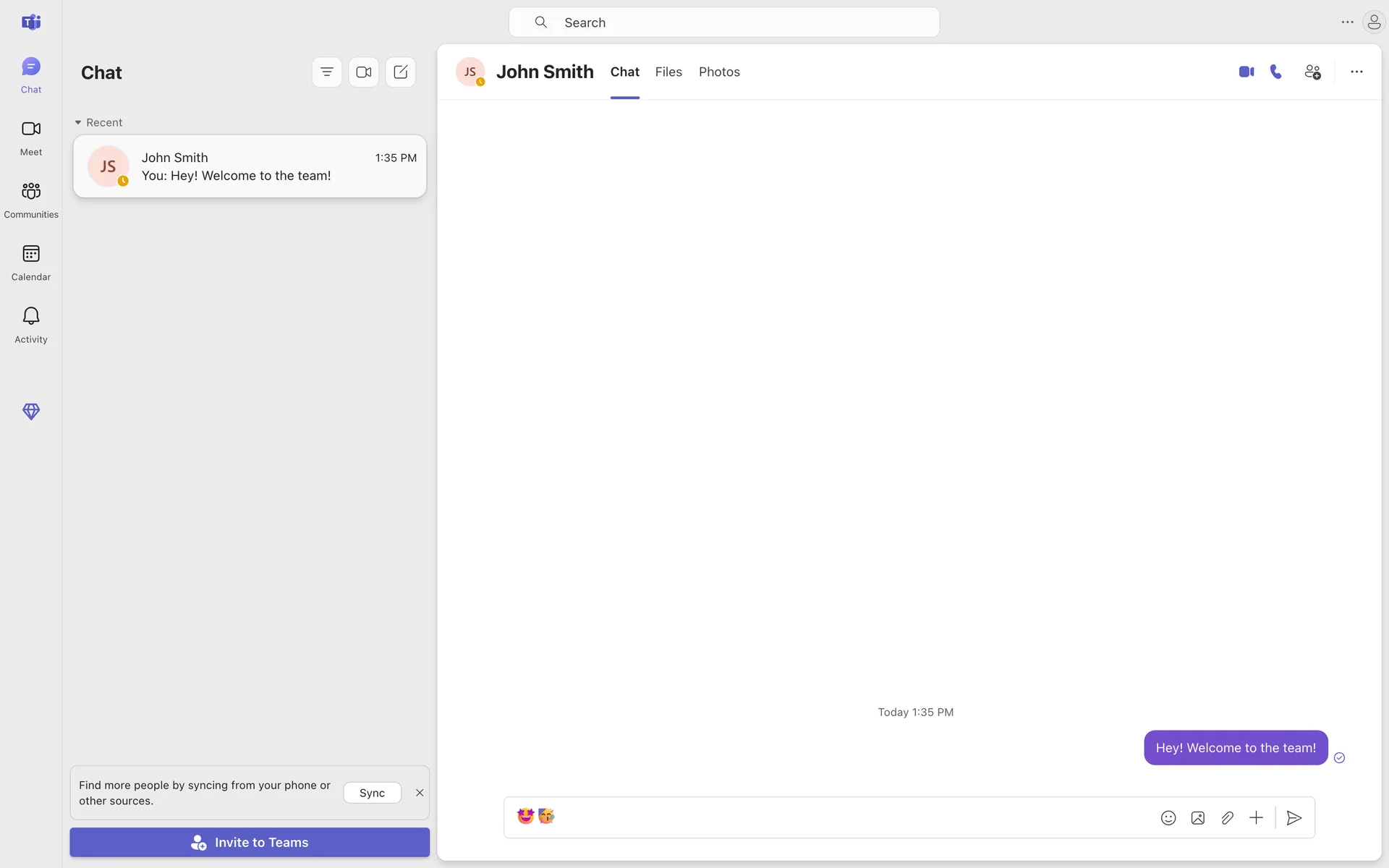Click the Invite to Teams button
The width and height of the screenshot is (1389, 868).
pos(250,842)
